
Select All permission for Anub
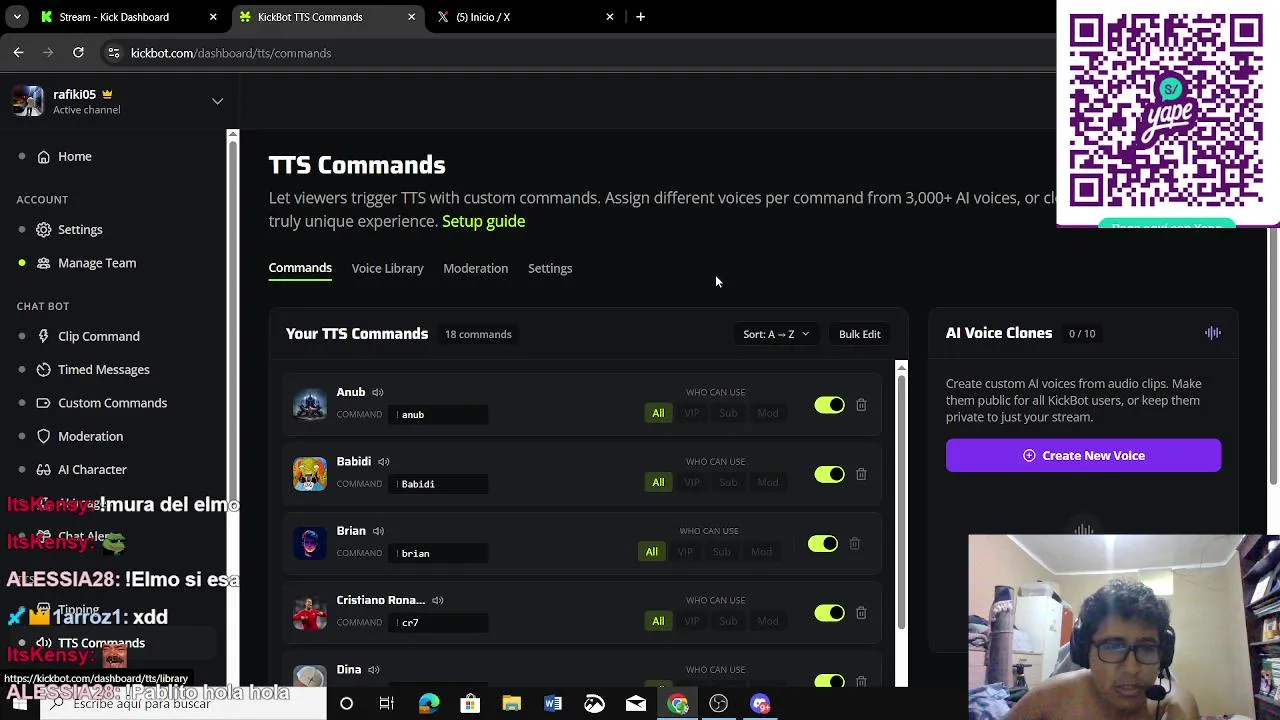[x=658, y=413]
